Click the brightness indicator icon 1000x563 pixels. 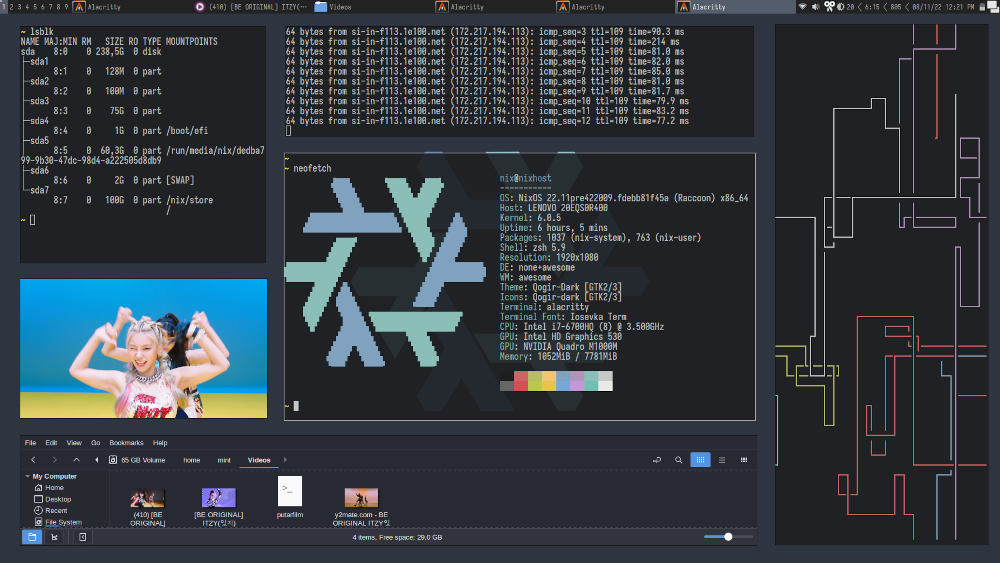point(841,6)
